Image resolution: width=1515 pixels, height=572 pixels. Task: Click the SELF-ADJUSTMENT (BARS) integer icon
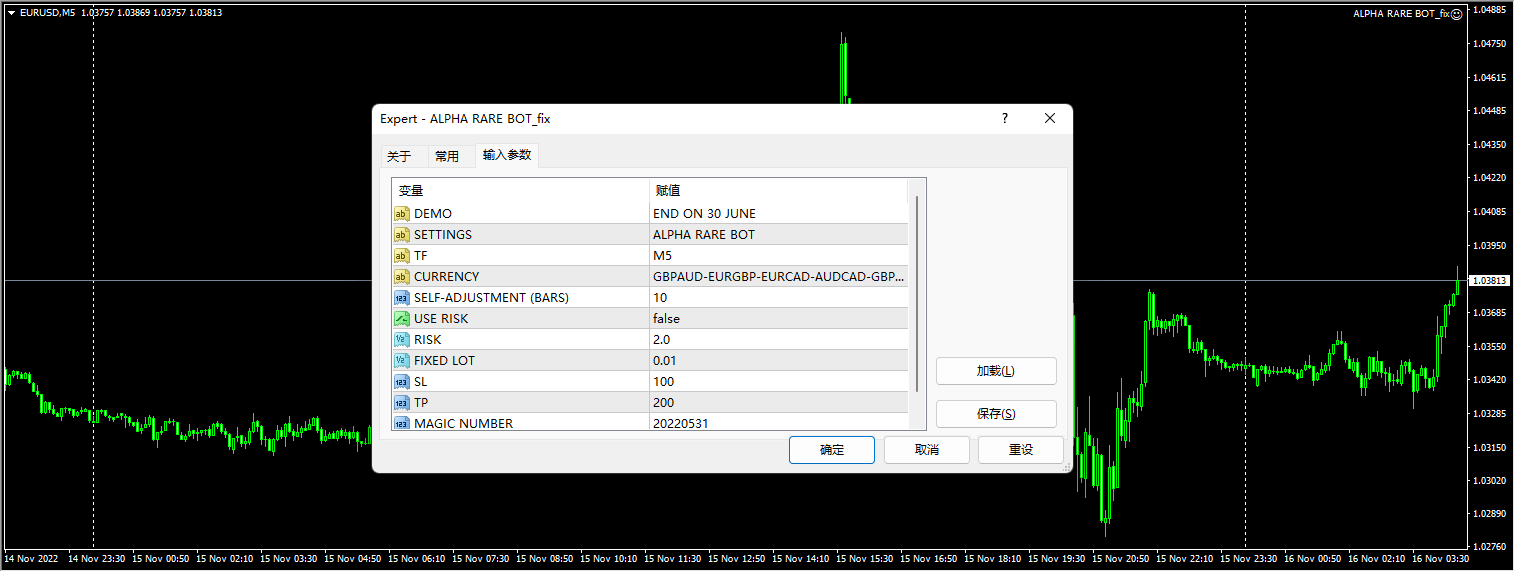pos(401,298)
